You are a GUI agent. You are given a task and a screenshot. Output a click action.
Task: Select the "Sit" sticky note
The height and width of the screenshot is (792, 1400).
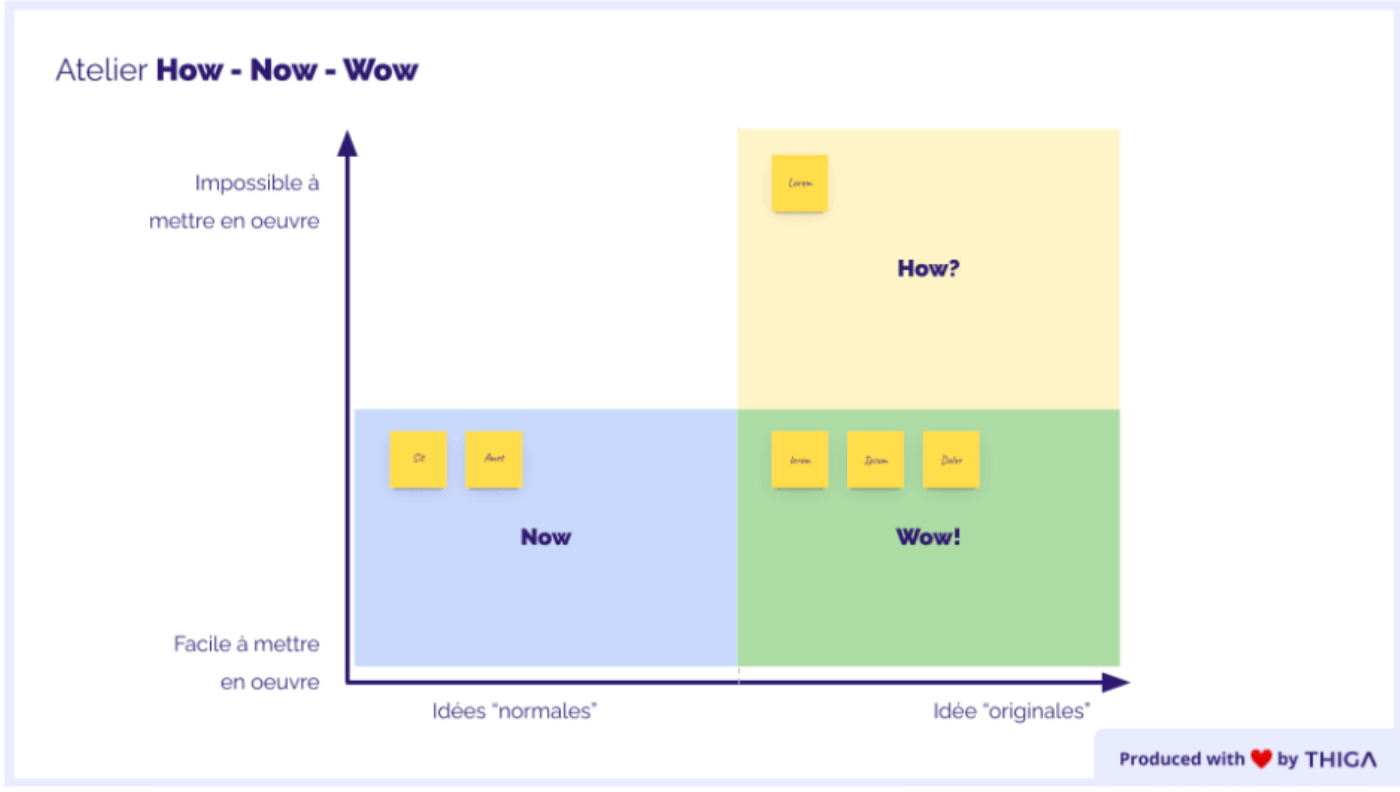[x=418, y=459]
